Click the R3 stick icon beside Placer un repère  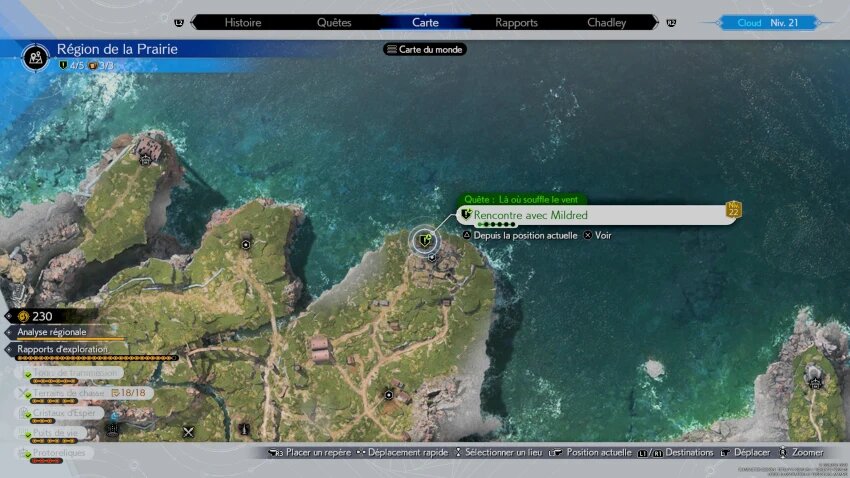pos(276,453)
